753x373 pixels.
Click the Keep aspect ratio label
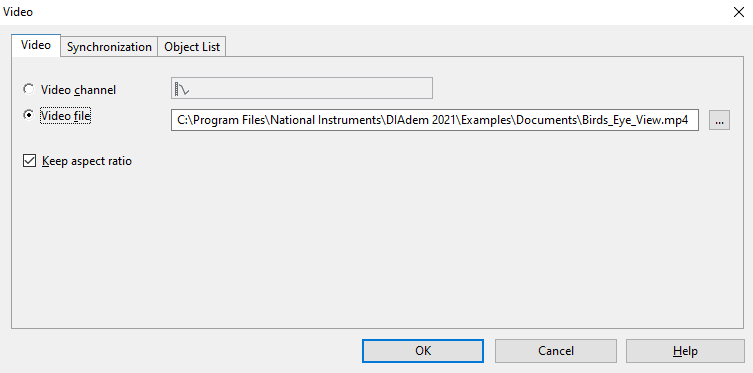pyautogui.click(x=87, y=161)
